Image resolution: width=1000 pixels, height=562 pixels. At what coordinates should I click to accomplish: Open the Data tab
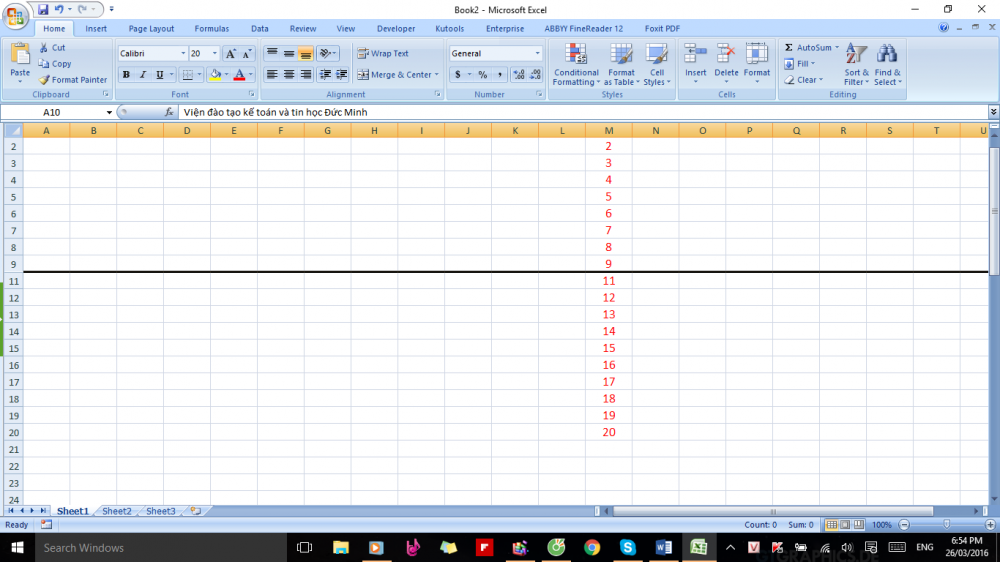(260, 29)
